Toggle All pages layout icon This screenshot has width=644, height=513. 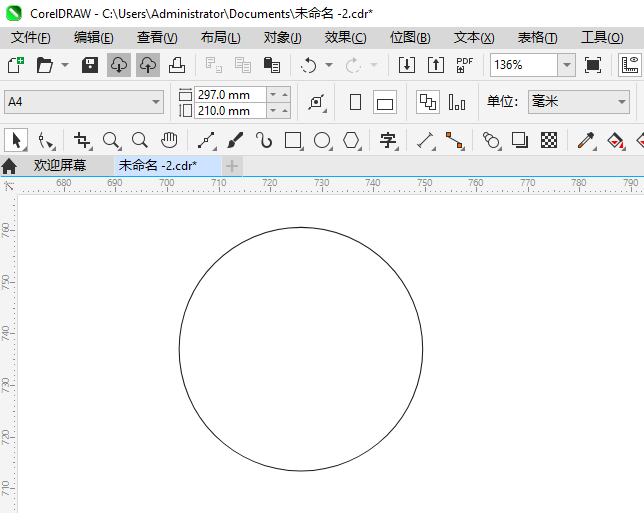[428, 102]
